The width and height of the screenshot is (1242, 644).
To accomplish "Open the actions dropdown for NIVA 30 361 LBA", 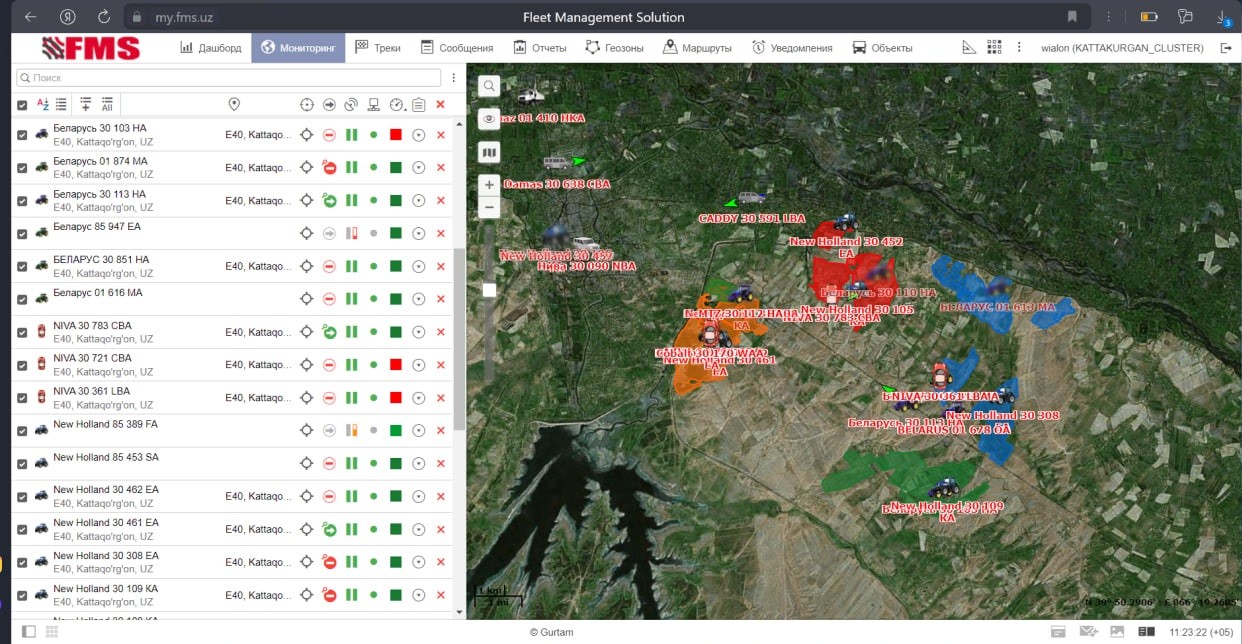I will click(x=419, y=398).
